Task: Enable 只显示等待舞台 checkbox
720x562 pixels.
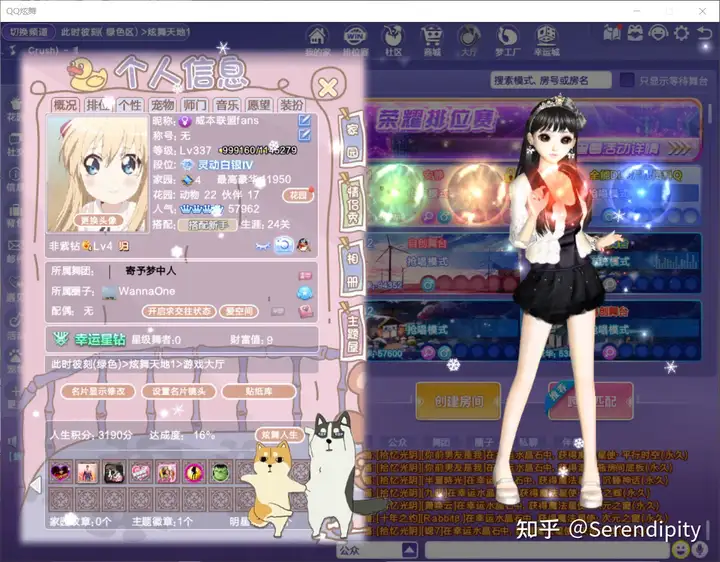Action: pyautogui.click(x=627, y=80)
